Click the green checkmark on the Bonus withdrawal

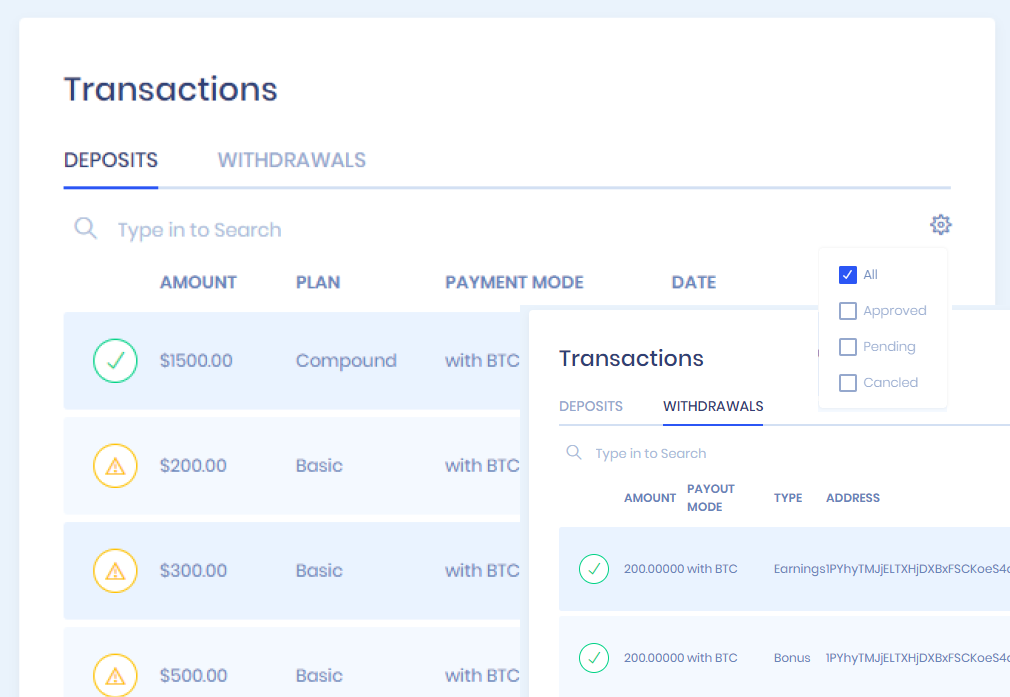[594, 658]
